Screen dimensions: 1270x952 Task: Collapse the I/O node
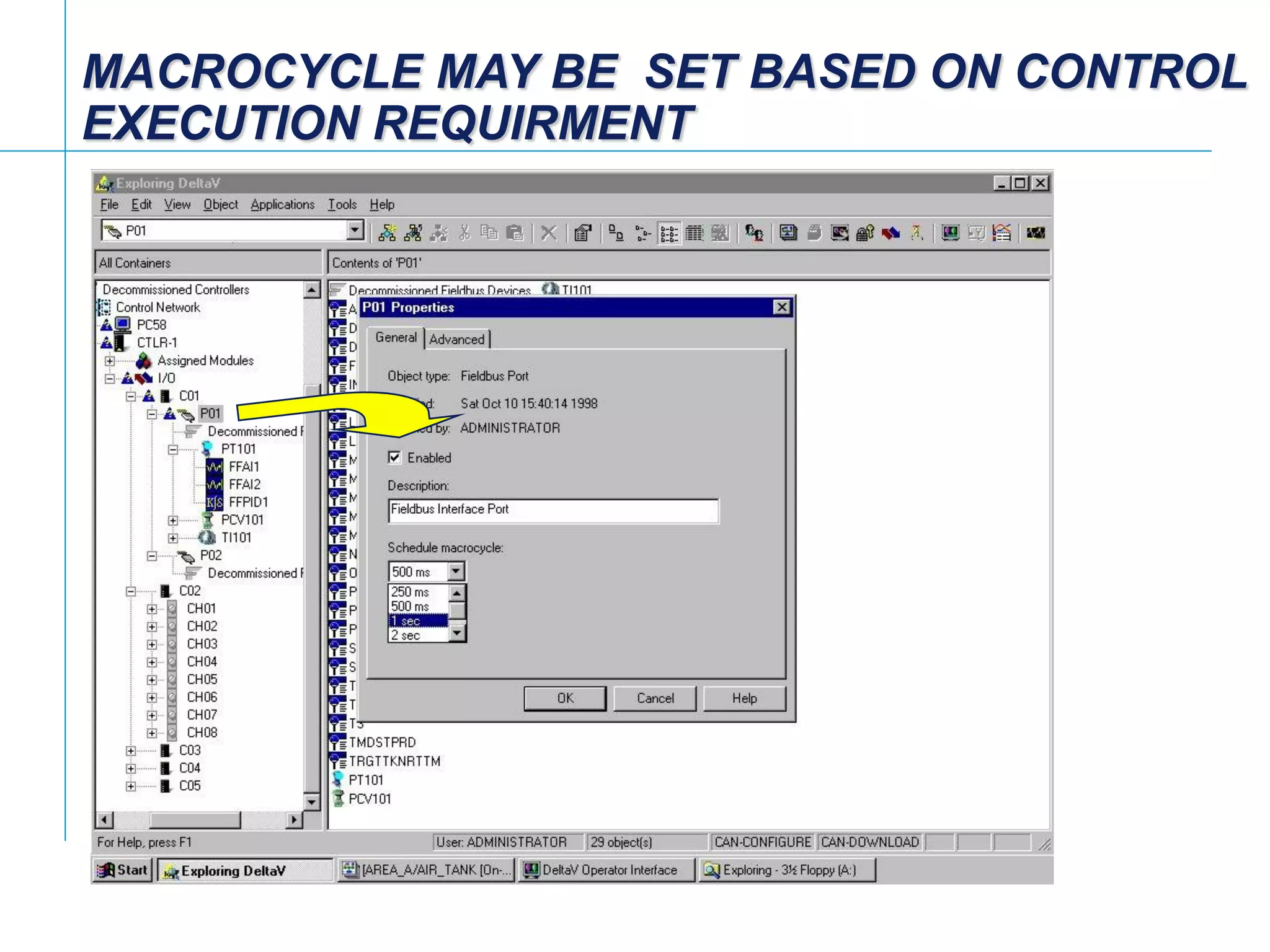(x=110, y=378)
